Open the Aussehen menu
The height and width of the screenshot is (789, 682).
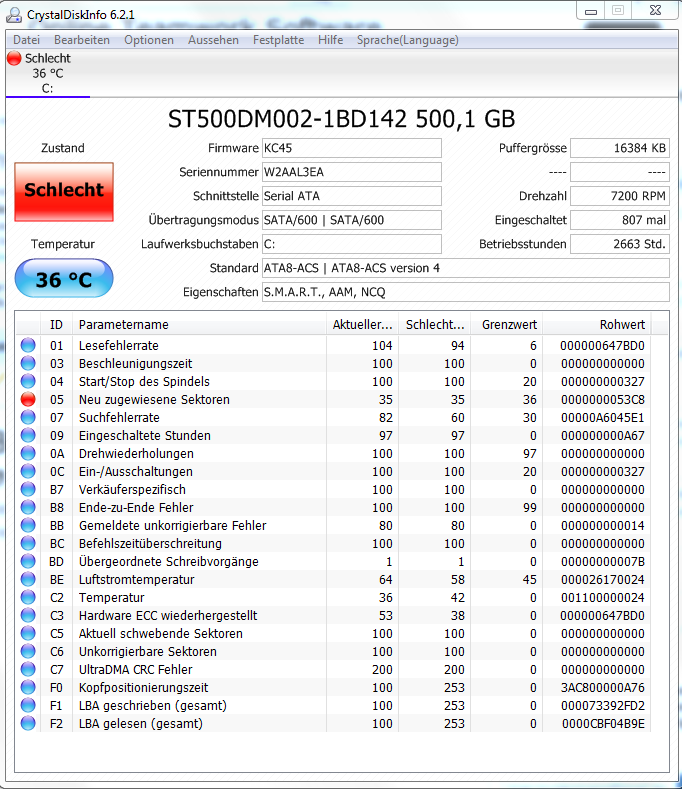[x=213, y=40]
